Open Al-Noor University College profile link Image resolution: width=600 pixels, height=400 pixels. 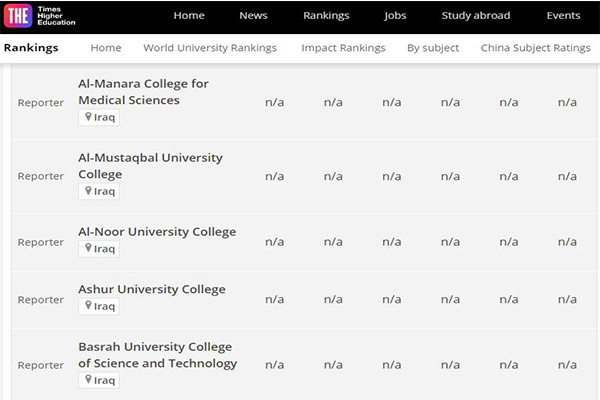[157, 232]
